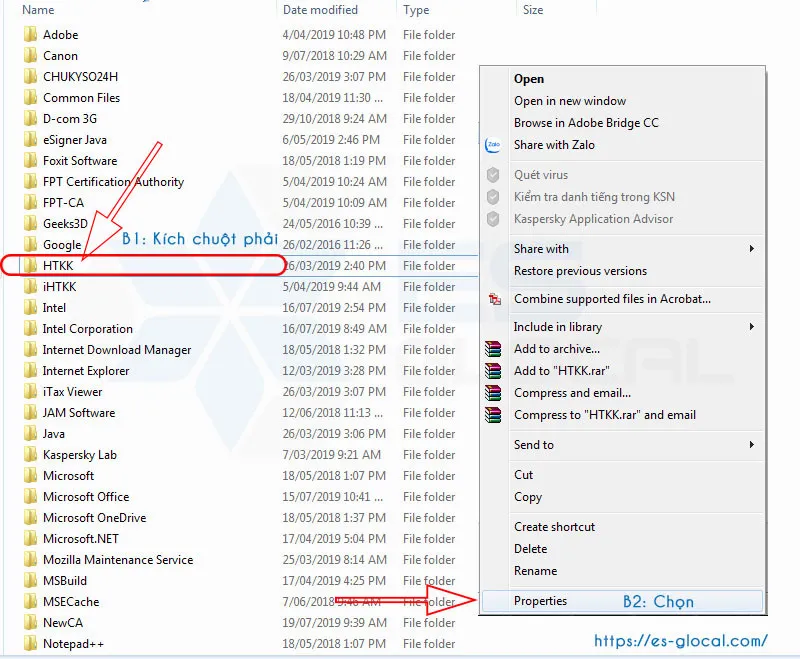Click the HTKK folder icon
800x659 pixels.
tap(31, 266)
